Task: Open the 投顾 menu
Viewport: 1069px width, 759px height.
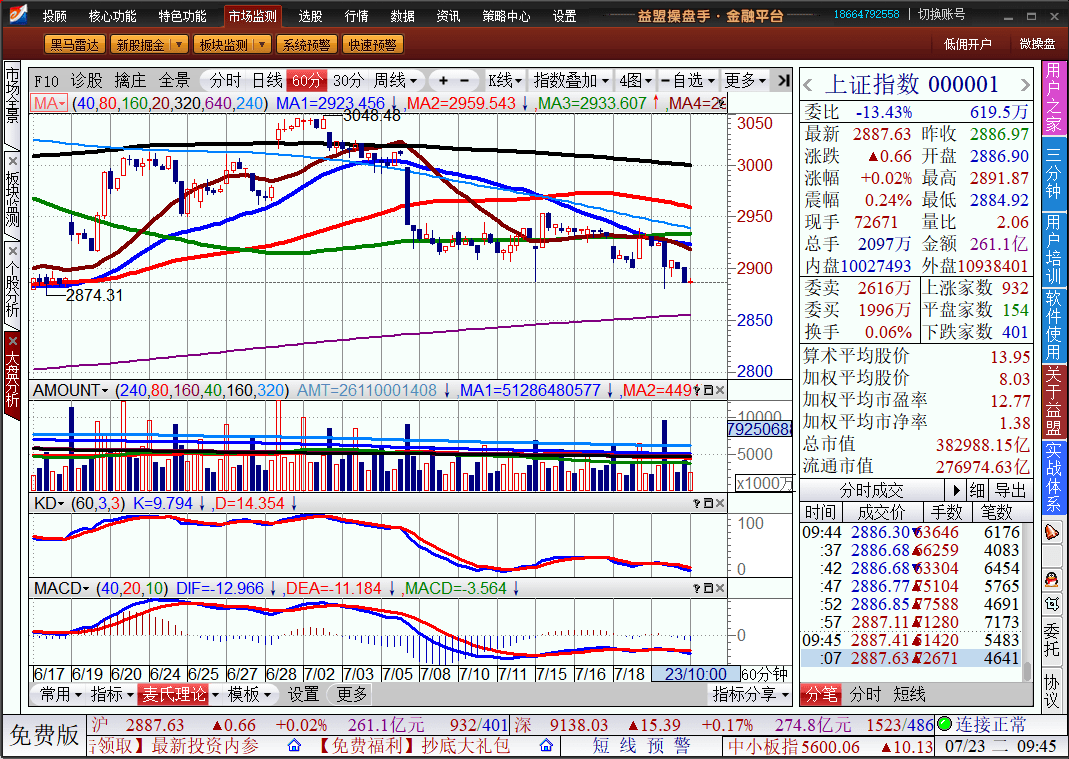Action: pyautogui.click(x=55, y=16)
